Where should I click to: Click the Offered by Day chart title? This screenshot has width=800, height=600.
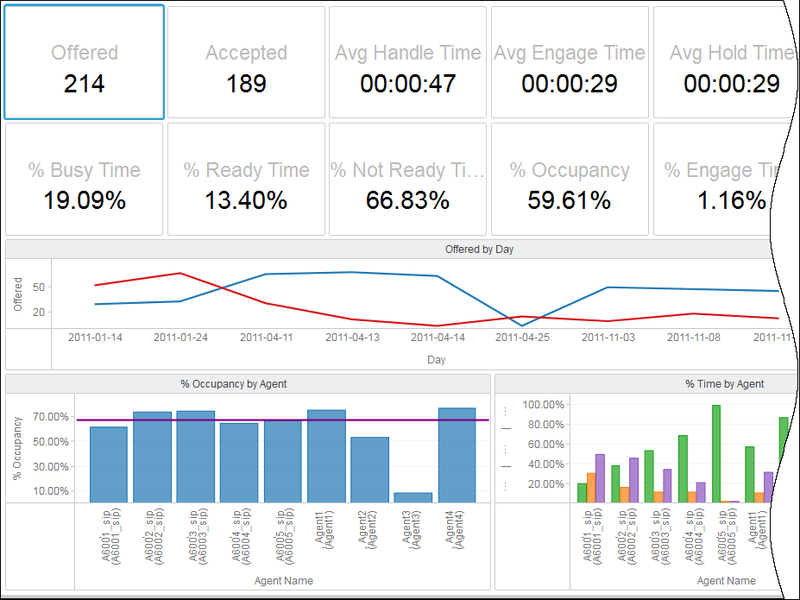click(x=478, y=249)
